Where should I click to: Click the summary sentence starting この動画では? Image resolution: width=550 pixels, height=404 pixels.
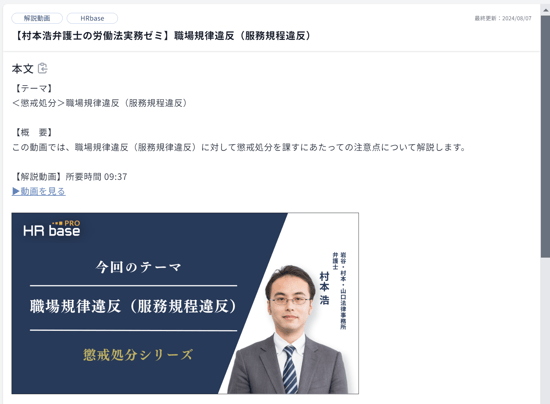(239, 147)
